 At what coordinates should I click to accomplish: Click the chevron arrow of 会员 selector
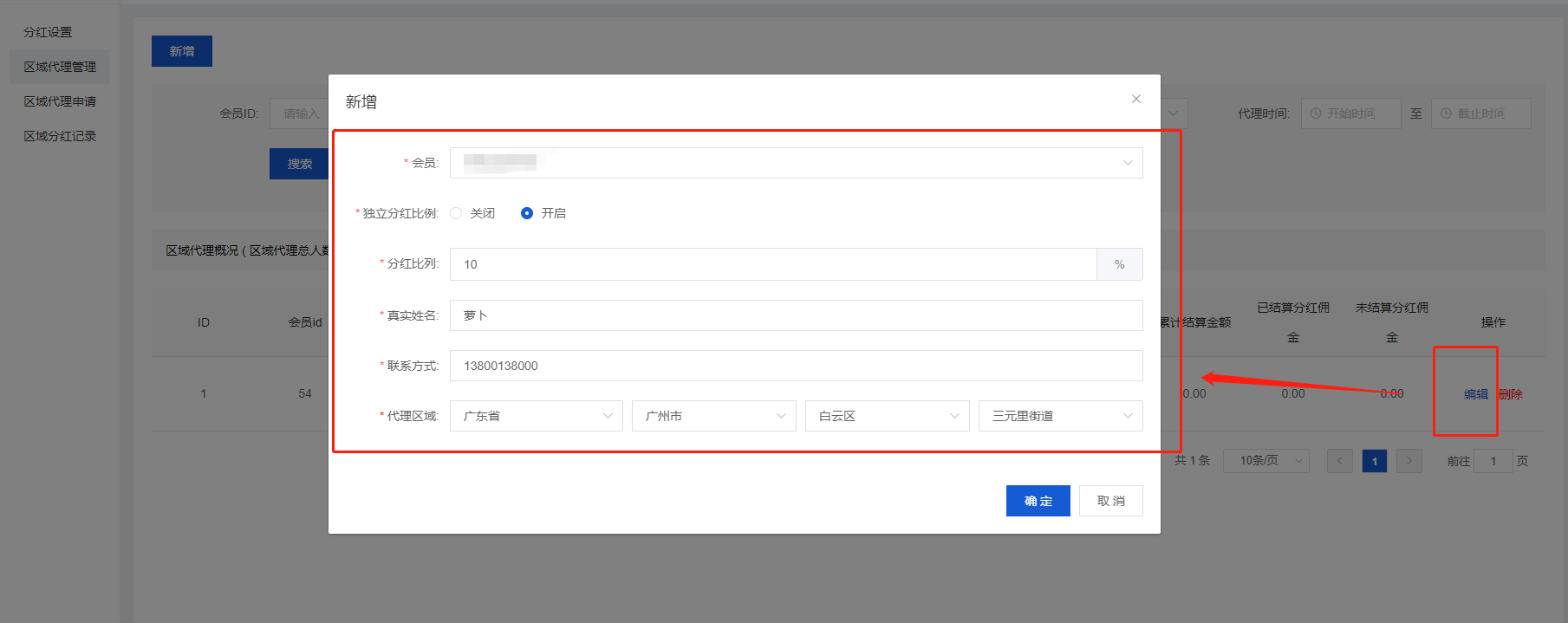coord(1127,163)
